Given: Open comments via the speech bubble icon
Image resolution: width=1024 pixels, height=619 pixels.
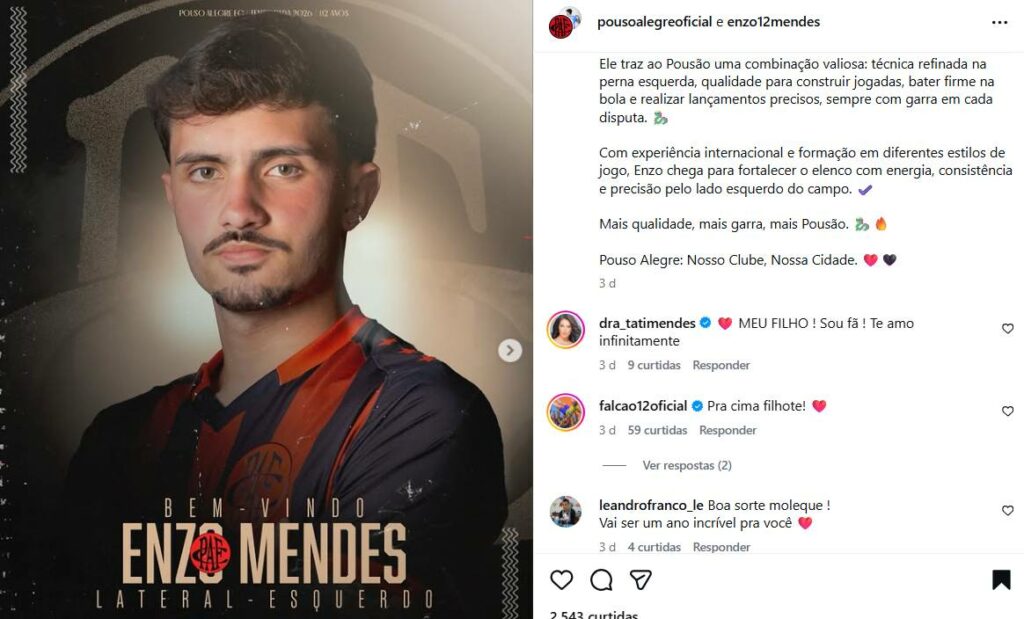Looking at the screenshot, I should pos(601,580).
